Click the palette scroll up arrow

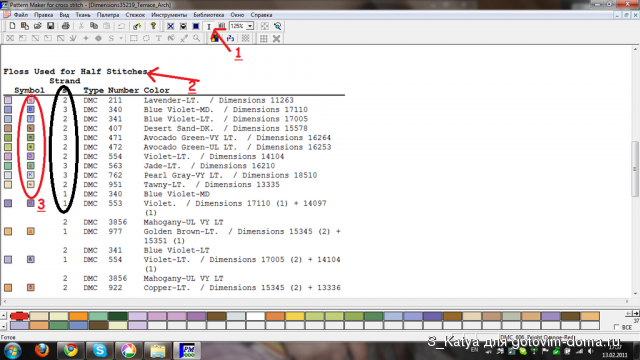[4, 316]
